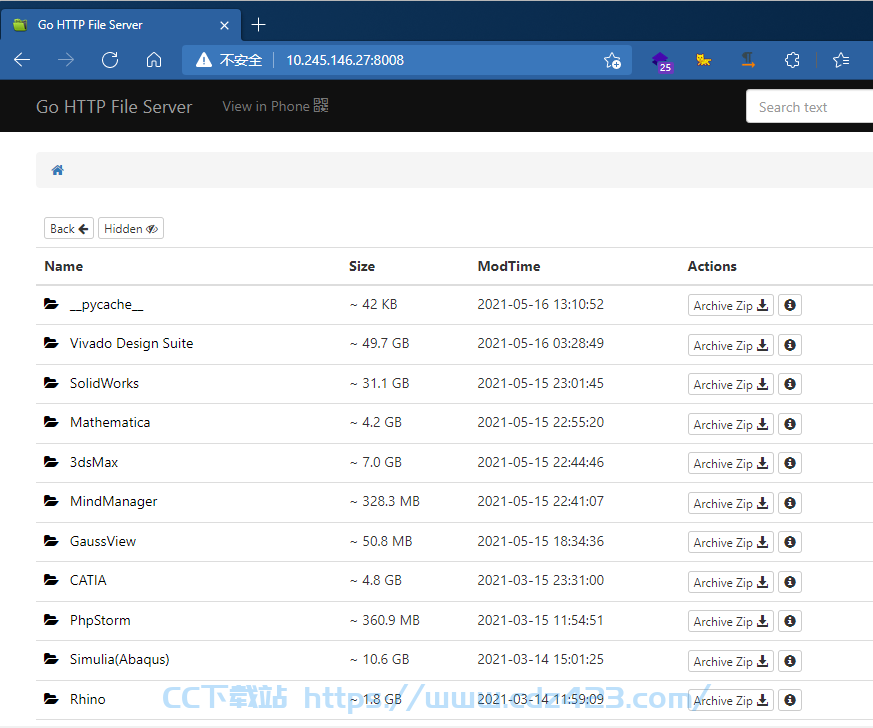The height and width of the screenshot is (728, 873).
Task: Archive Zip the Vivado Design Suite folder
Action: tap(730, 345)
